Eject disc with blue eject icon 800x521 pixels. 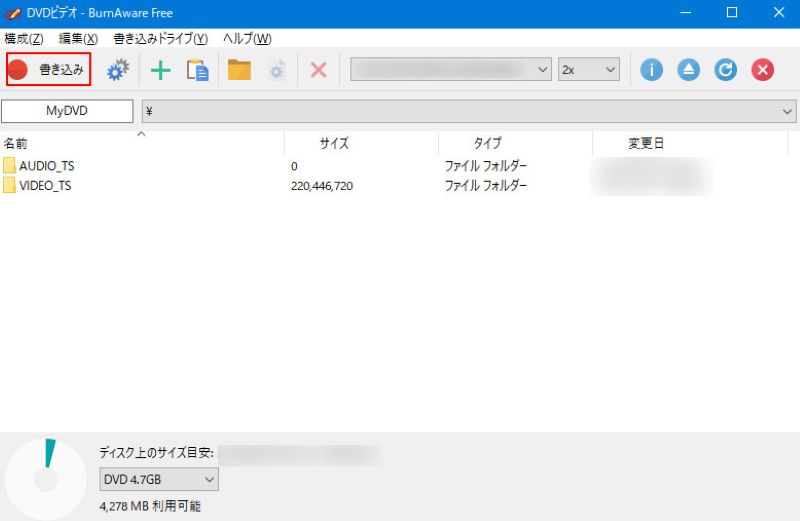[688, 70]
